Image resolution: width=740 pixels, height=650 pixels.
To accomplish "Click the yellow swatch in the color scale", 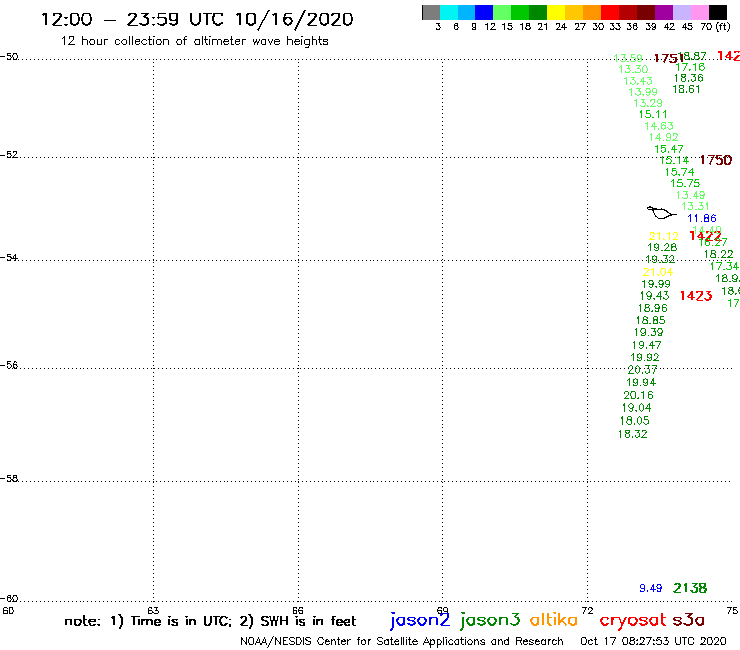I will click(556, 12).
